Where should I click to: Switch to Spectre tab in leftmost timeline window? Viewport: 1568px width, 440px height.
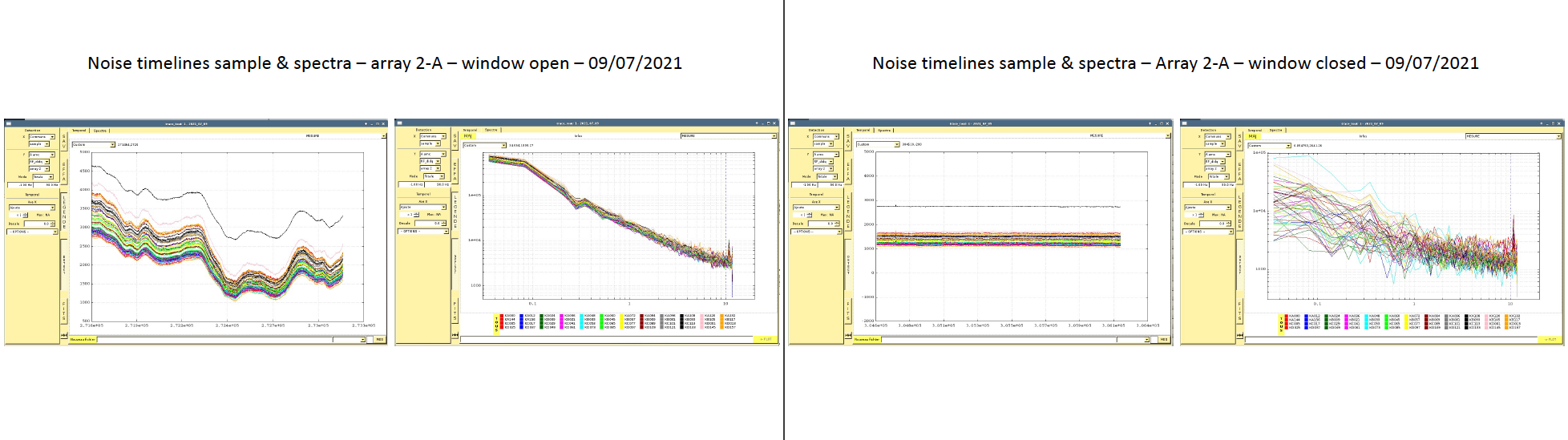(x=100, y=130)
